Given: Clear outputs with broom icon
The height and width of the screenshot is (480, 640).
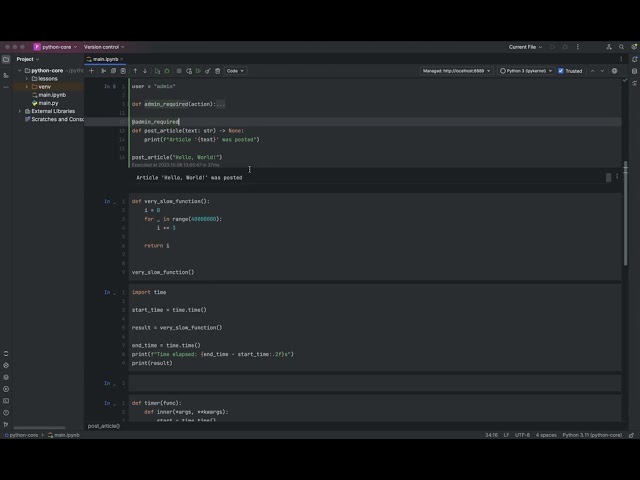Looking at the screenshot, I should [208, 71].
